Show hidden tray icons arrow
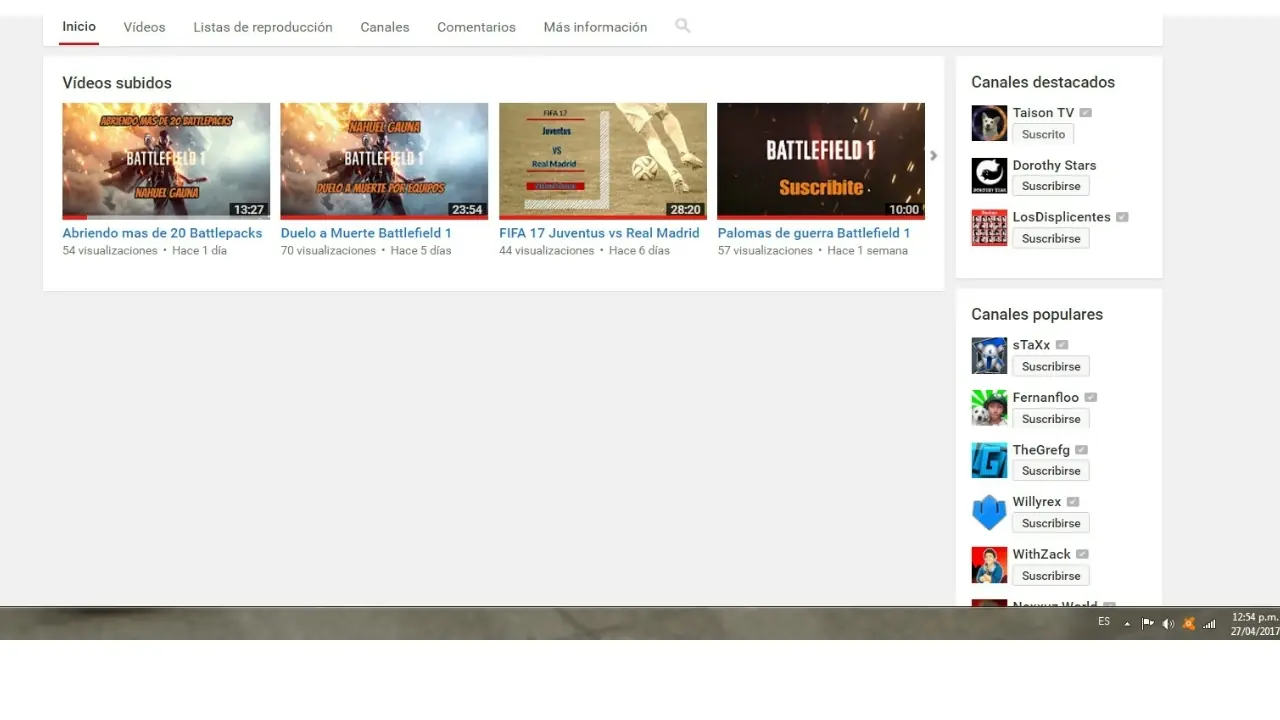 [x=1127, y=624]
